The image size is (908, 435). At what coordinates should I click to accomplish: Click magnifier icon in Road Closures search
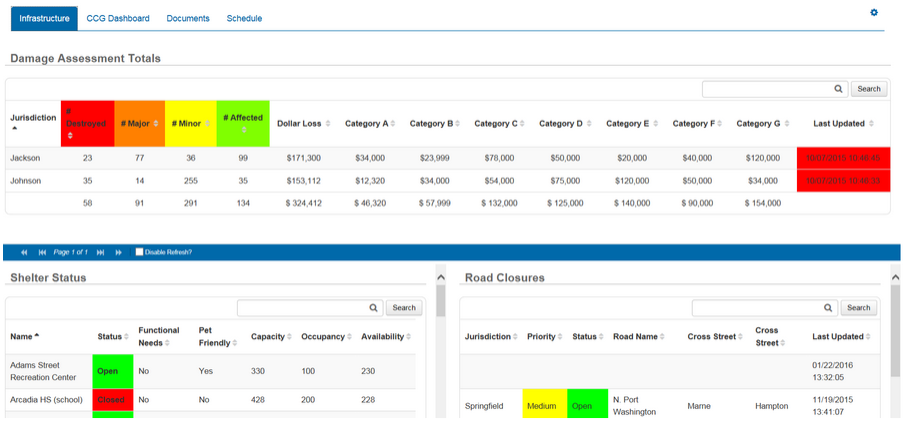(829, 308)
